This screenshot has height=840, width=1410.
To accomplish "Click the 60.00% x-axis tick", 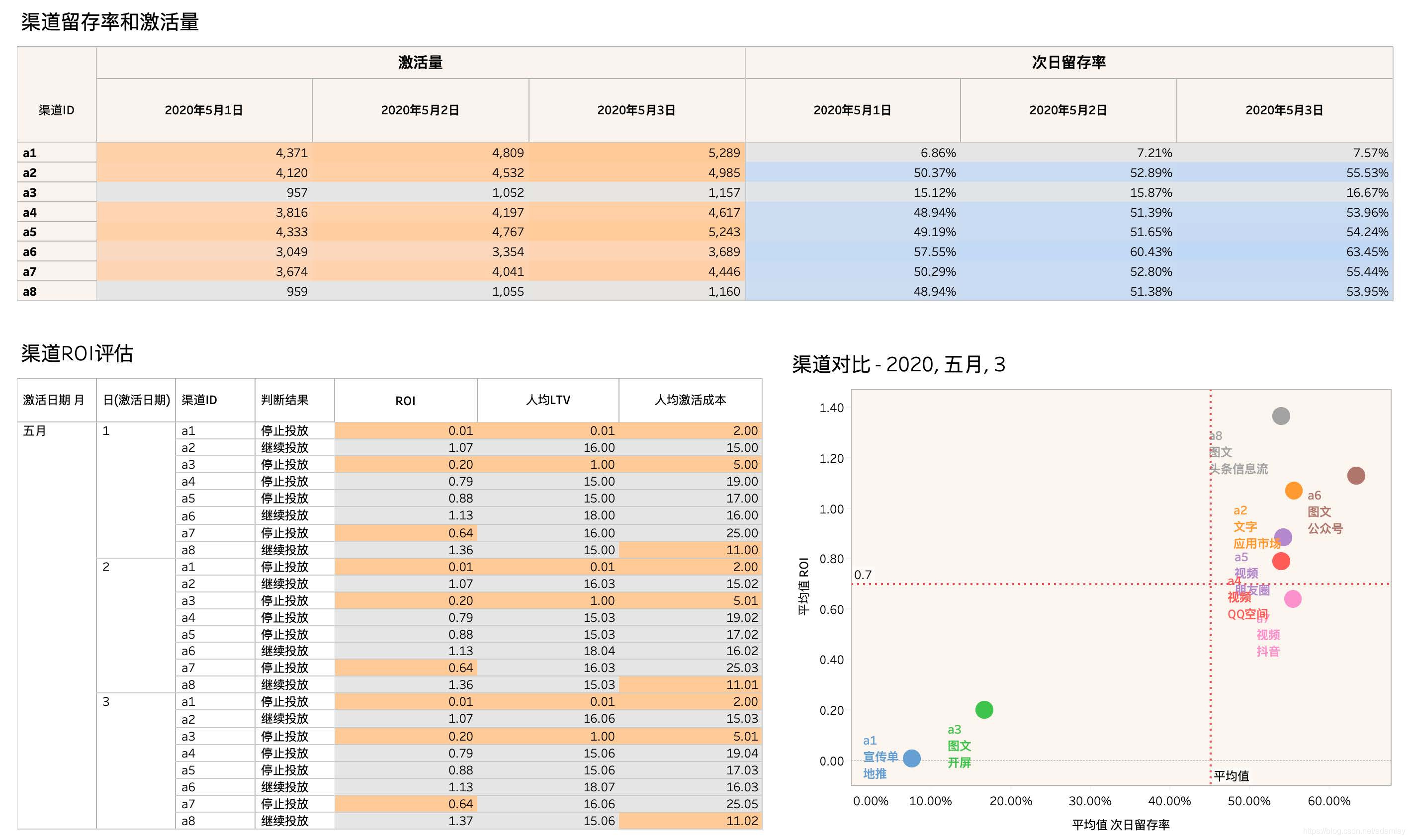I will [1328, 802].
